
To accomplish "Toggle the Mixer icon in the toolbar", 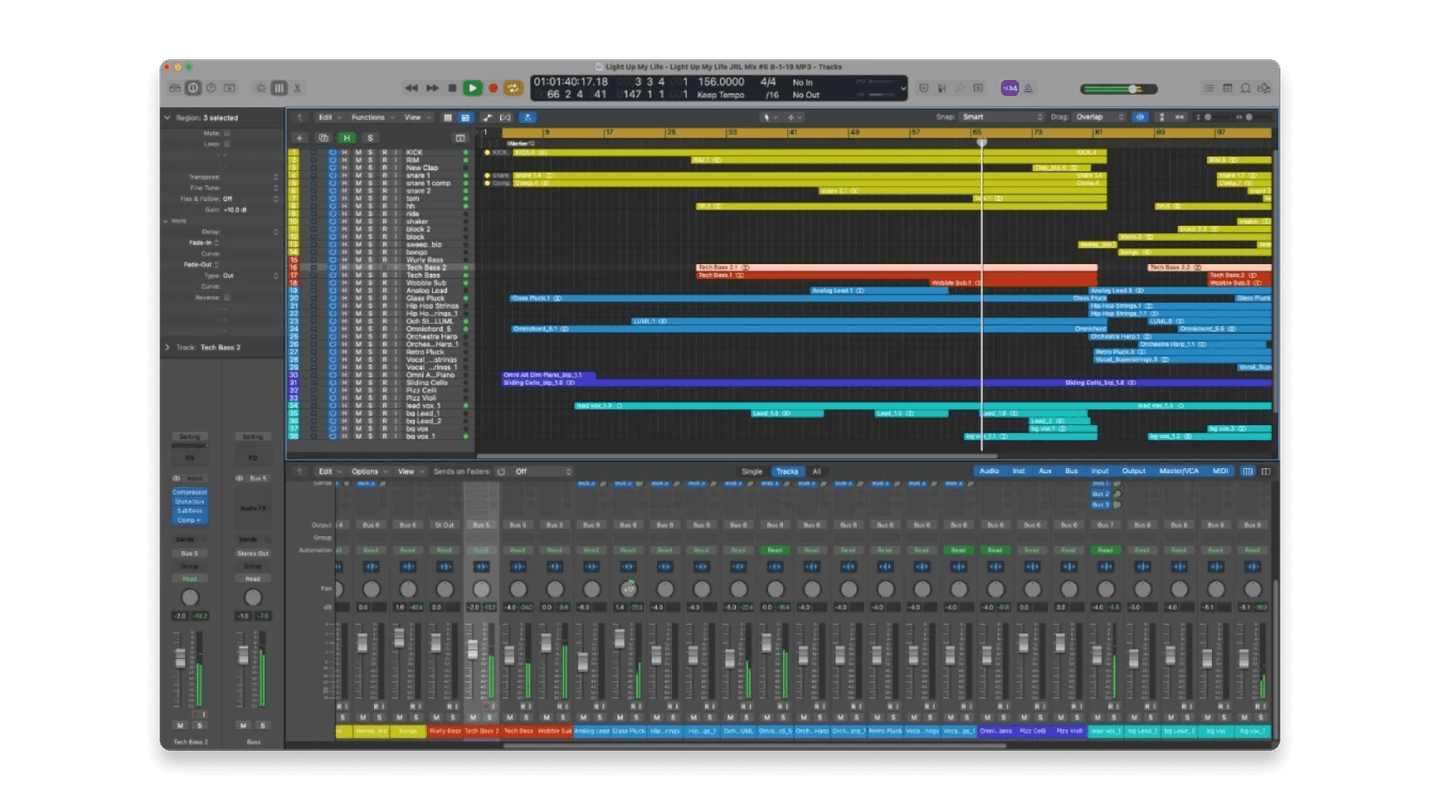I will click(280, 87).
